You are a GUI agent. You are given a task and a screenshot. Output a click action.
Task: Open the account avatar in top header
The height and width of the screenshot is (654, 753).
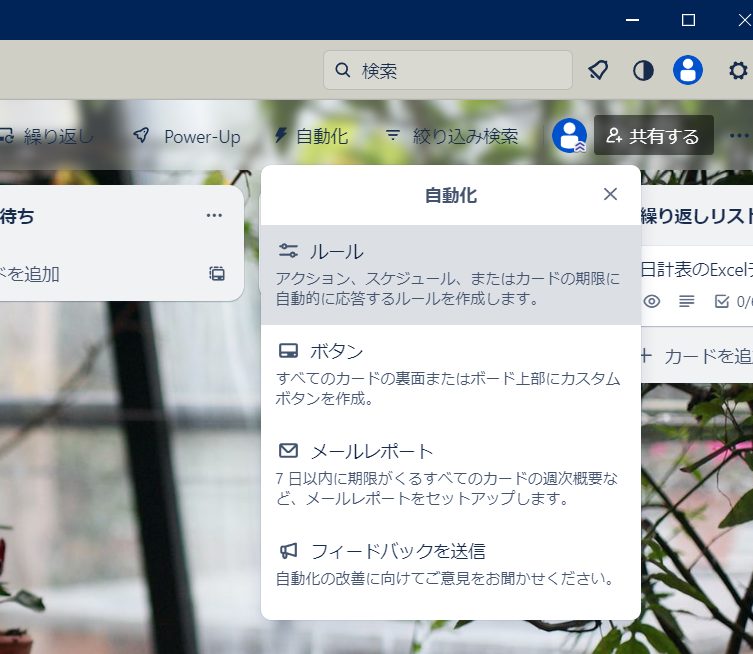coord(688,70)
